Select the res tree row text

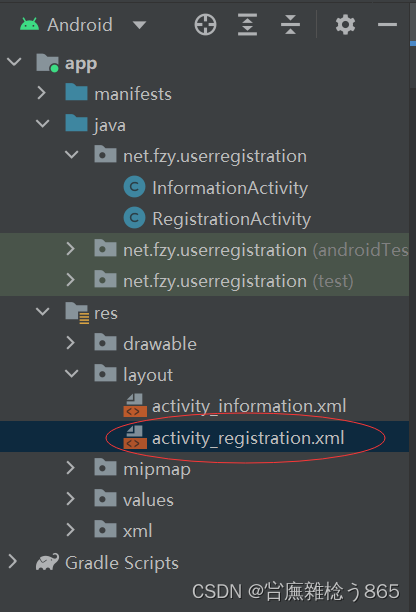pyautogui.click(x=106, y=313)
